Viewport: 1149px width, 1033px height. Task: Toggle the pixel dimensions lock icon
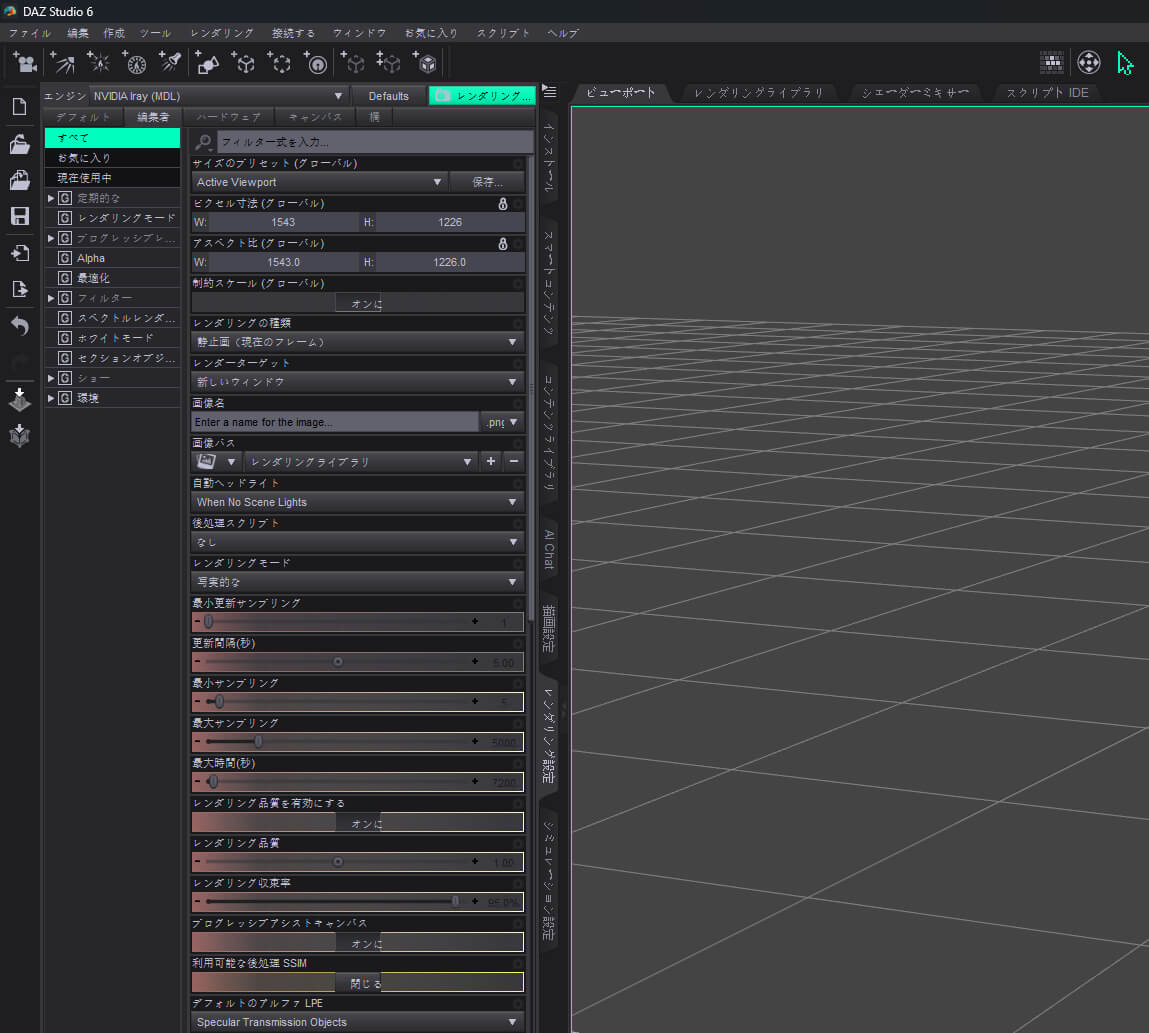(x=503, y=204)
